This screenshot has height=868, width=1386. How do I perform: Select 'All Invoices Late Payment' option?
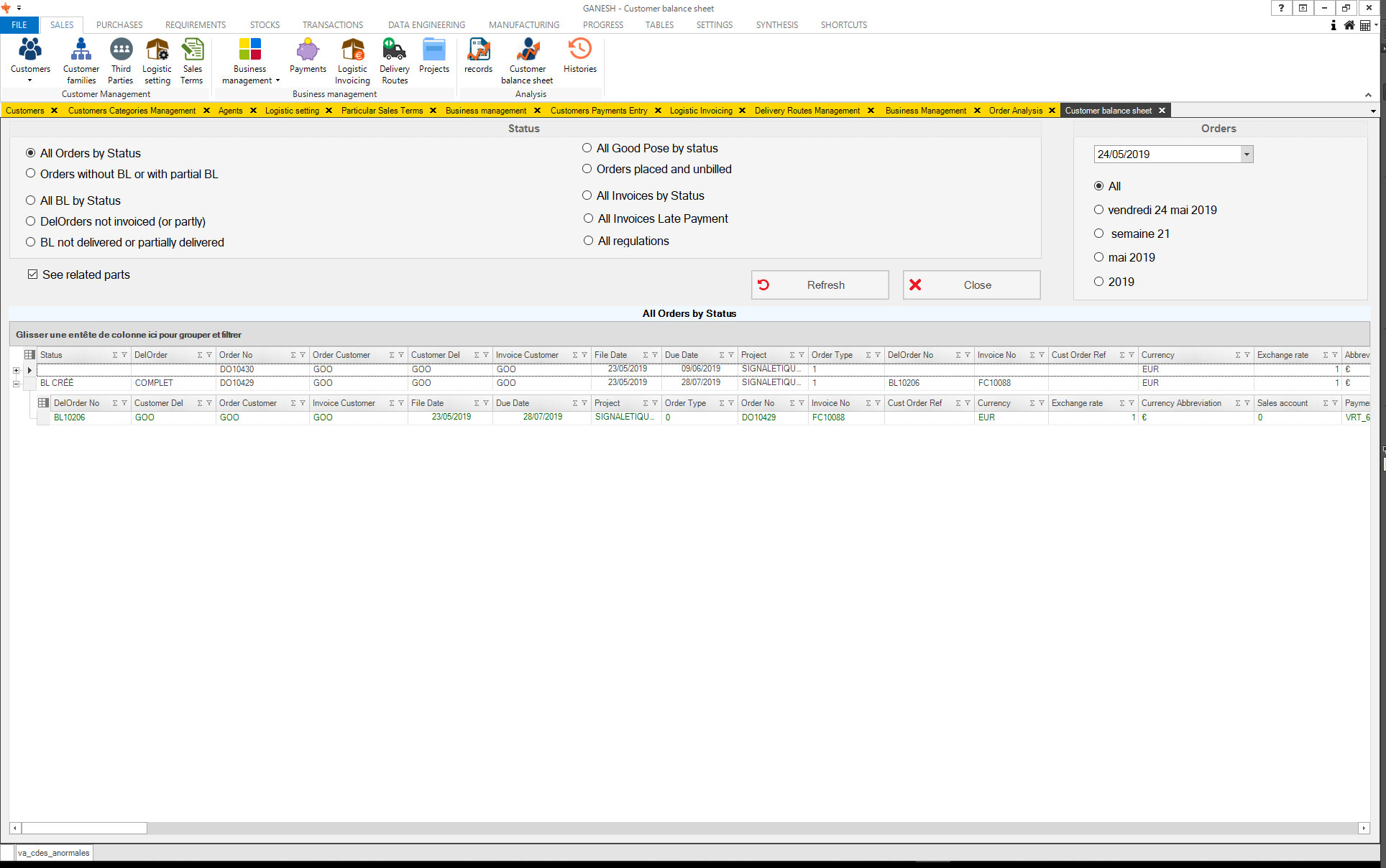(x=589, y=218)
